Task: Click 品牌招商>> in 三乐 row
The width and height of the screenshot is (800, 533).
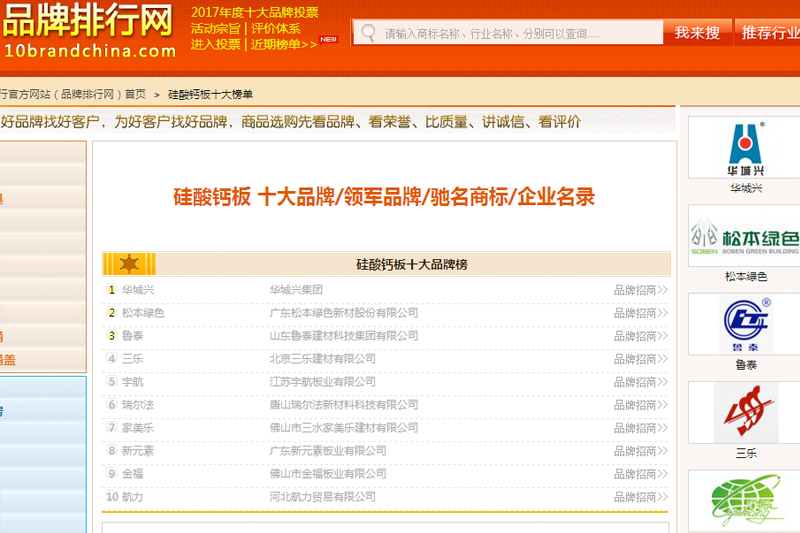Action: pyautogui.click(x=640, y=359)
